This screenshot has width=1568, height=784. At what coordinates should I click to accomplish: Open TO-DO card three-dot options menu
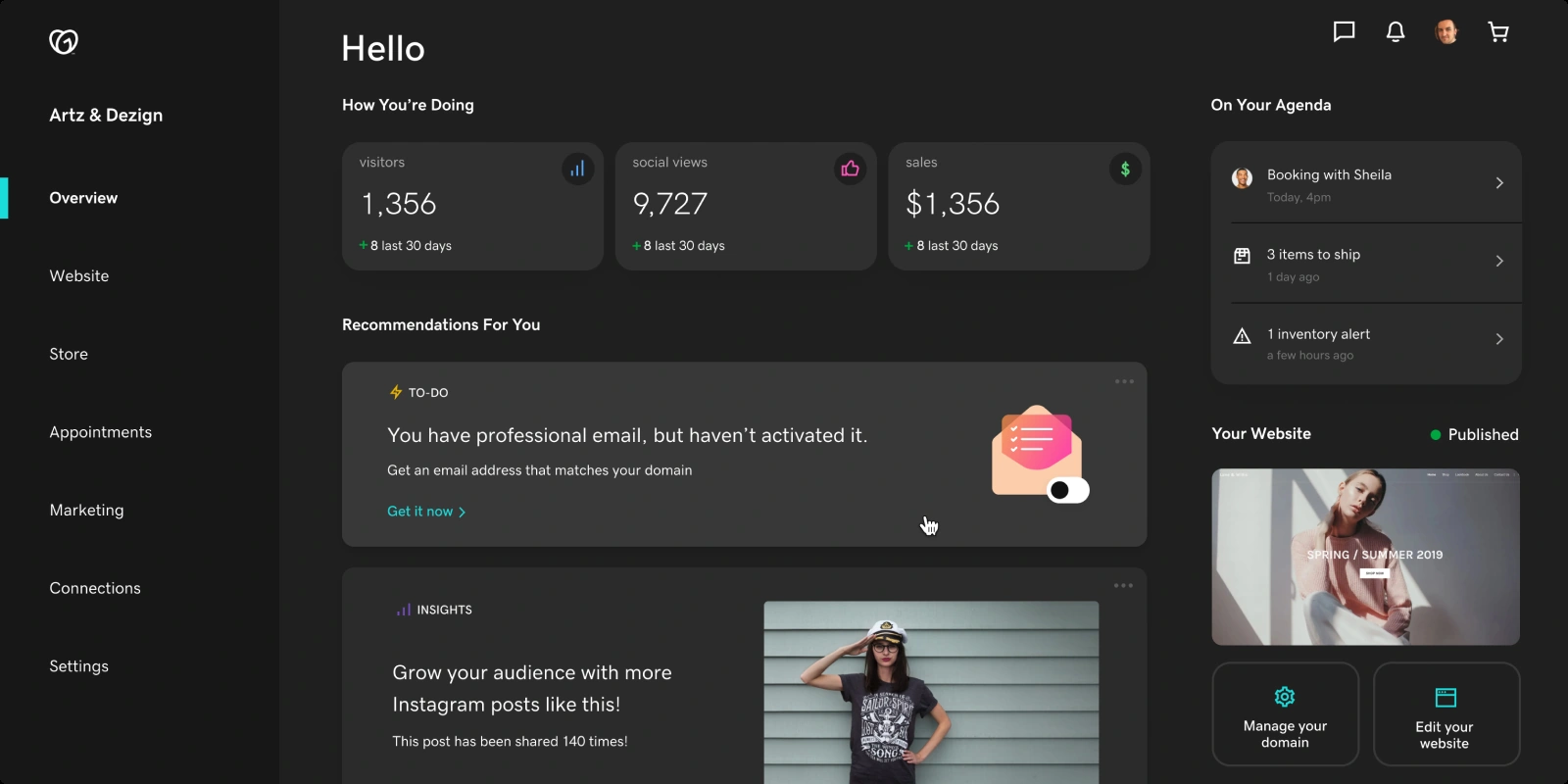click(1124, 381)
